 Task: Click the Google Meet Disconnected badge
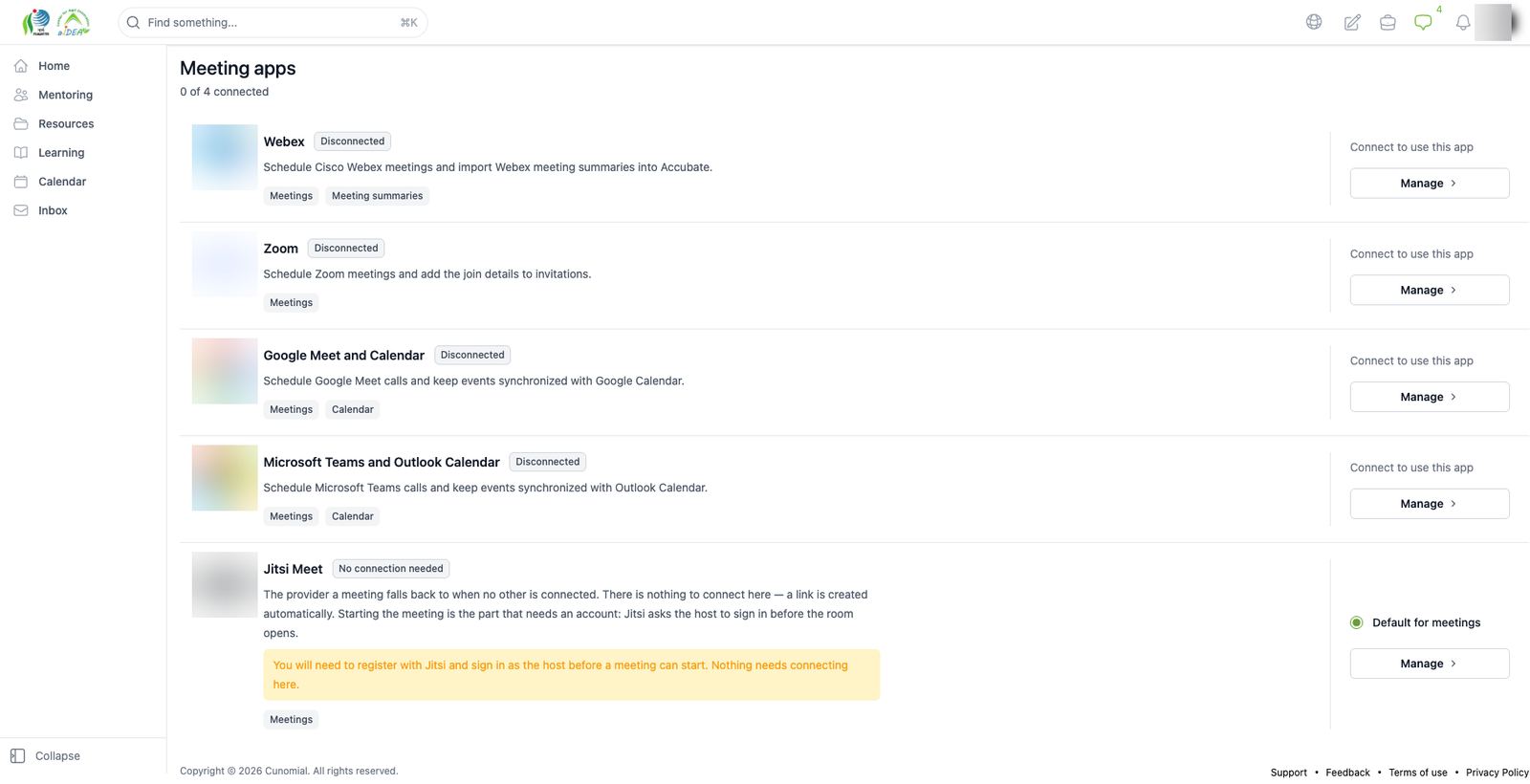472,356
